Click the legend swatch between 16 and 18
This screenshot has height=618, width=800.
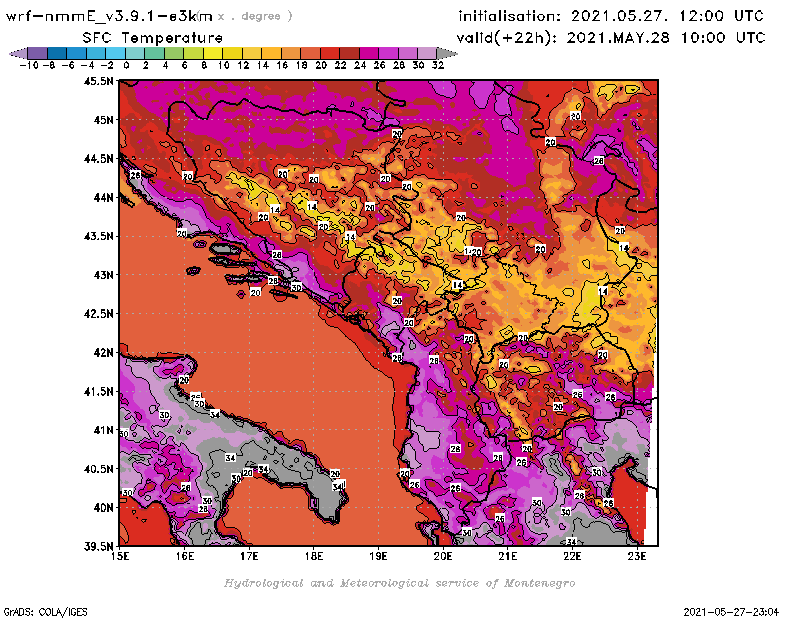click(291, 53)
